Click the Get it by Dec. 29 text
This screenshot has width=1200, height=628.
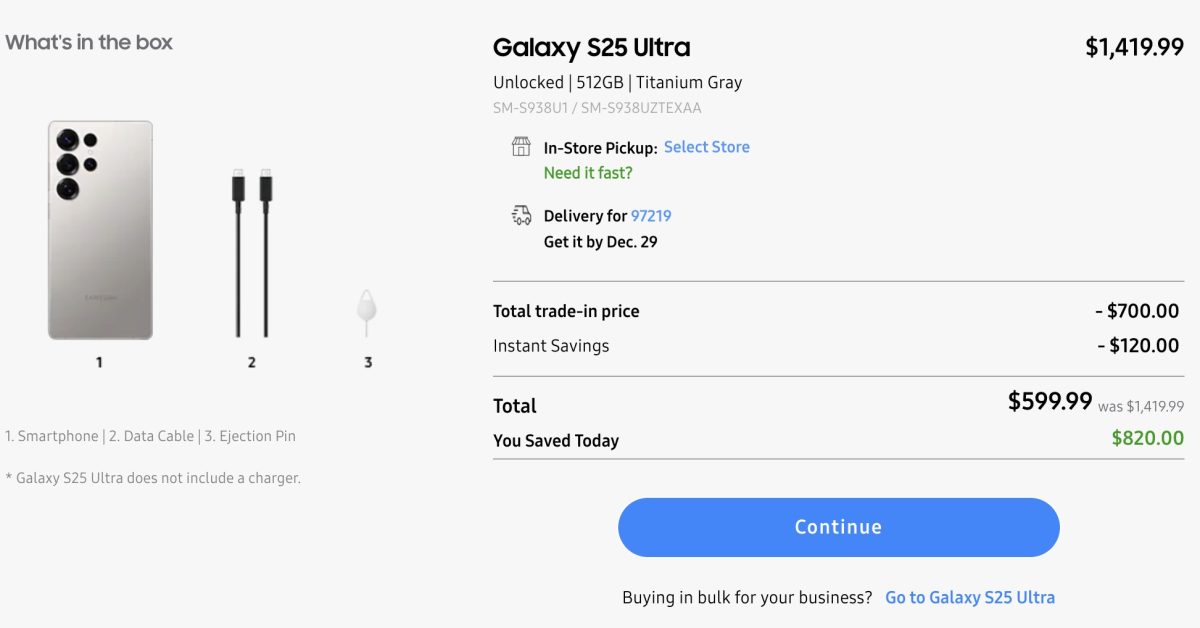[600, 242]
